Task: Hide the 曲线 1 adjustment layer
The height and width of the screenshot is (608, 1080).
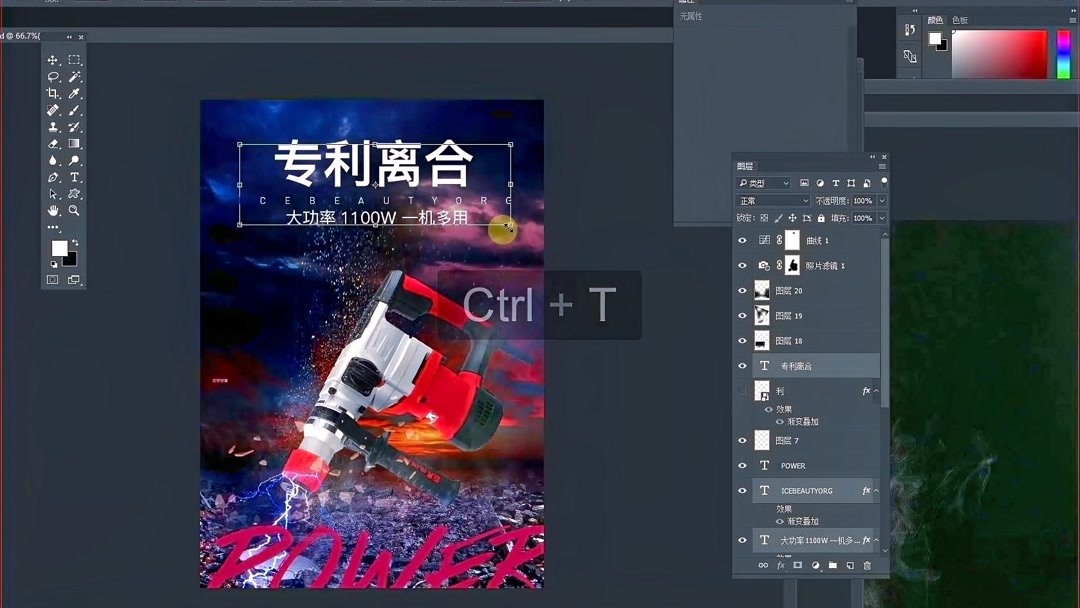Action: click(x=740, y=239)
